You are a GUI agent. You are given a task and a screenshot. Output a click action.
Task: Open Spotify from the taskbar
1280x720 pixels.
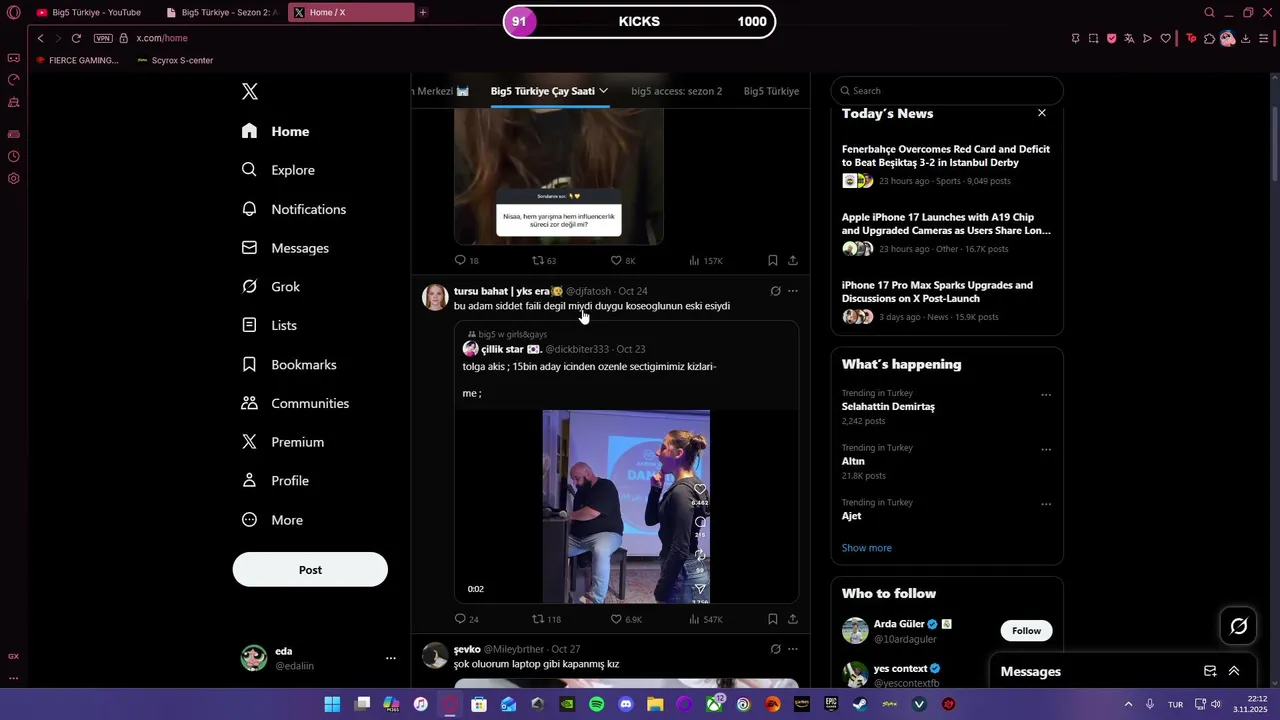[x=597, y=704]
